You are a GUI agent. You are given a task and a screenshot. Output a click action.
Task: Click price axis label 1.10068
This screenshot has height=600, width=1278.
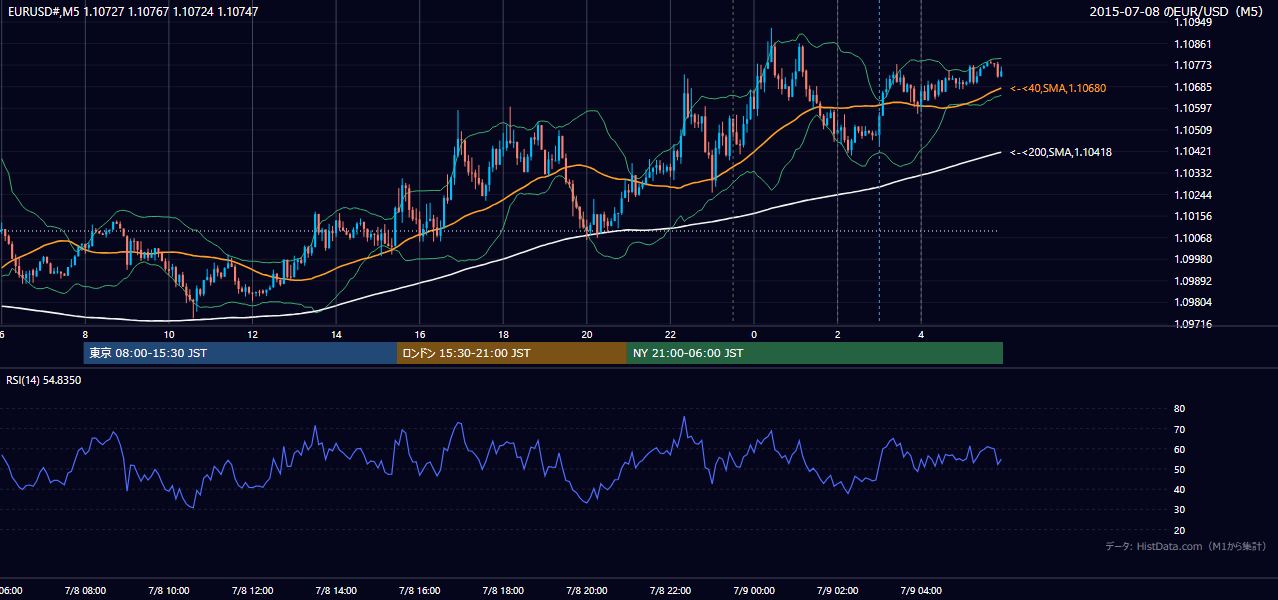click(x=1192, y=238)
